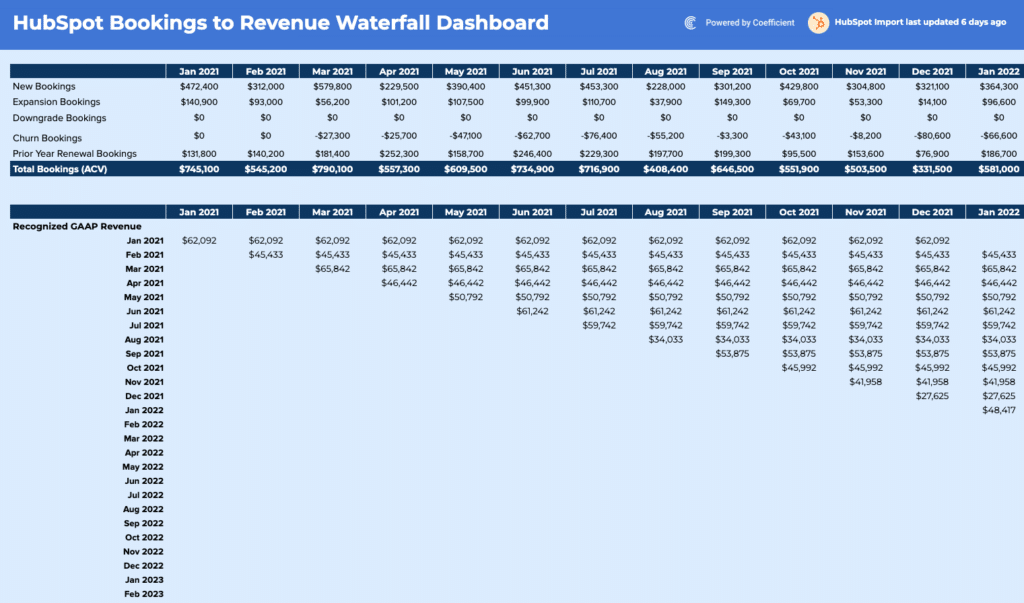Click $41,958 in the Nov 2021 revenue column
Screen dimensions: 1024x603
pos(865,382)
